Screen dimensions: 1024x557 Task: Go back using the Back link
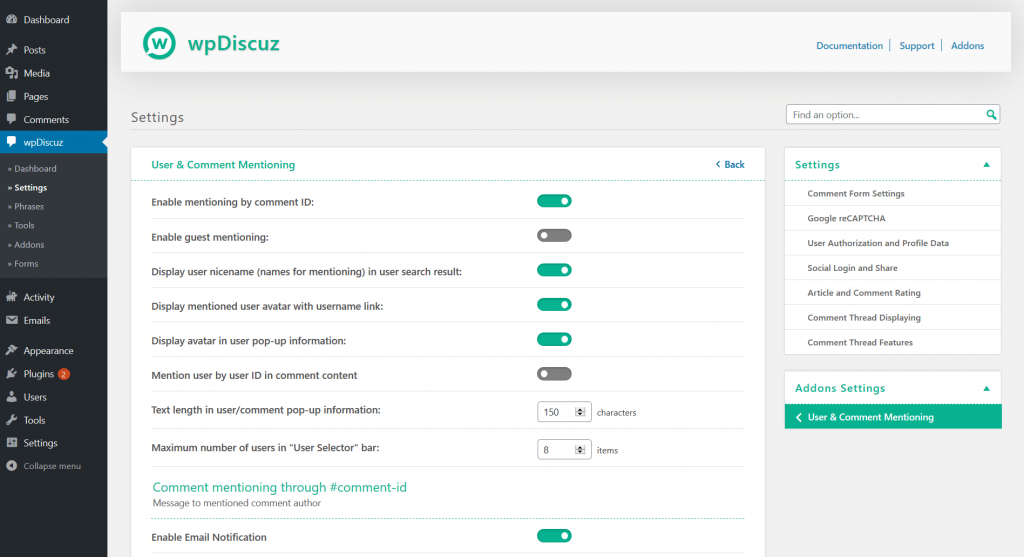730,165
